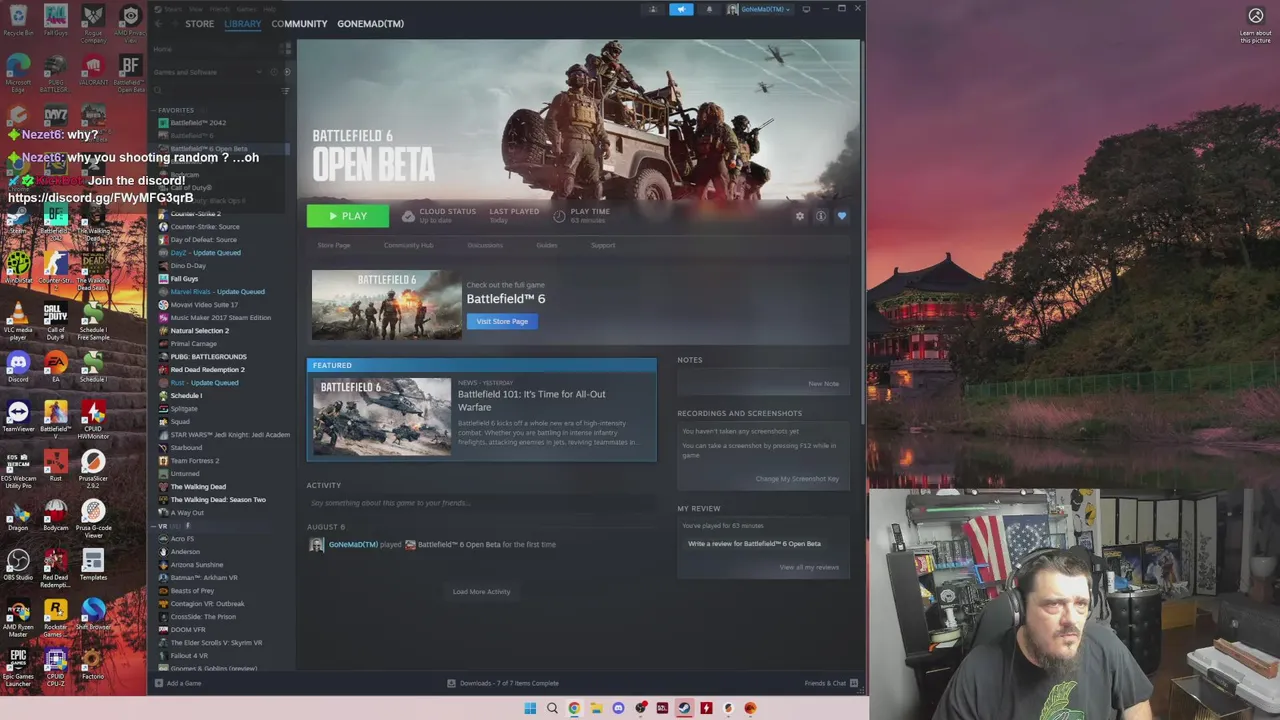Screen dimensions: 1280x720
Task: Open the friends icon in Steam title bar
Action: (x=653, y=9)
